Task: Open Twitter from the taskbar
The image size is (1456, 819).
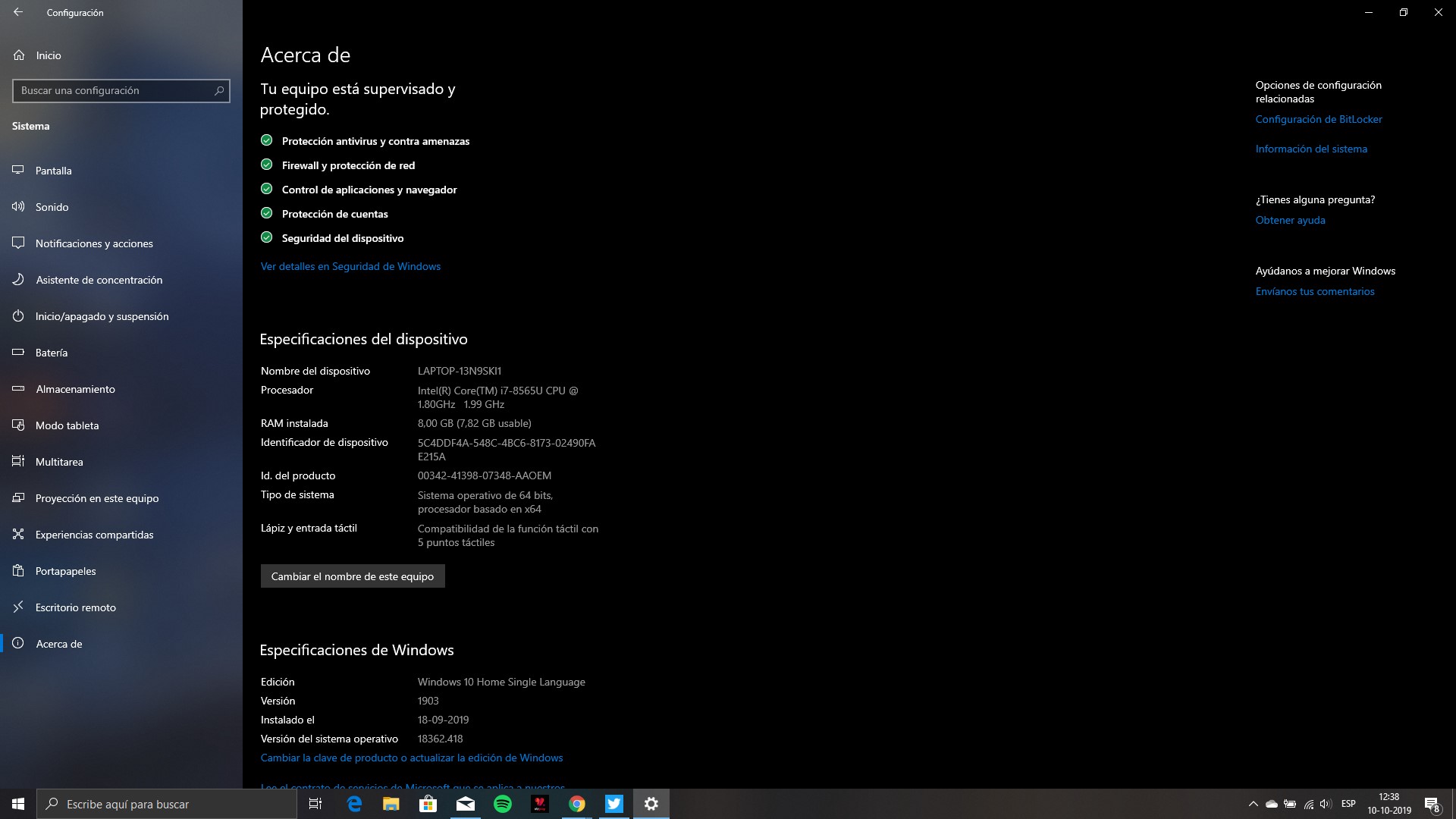Action: point(614,804)
